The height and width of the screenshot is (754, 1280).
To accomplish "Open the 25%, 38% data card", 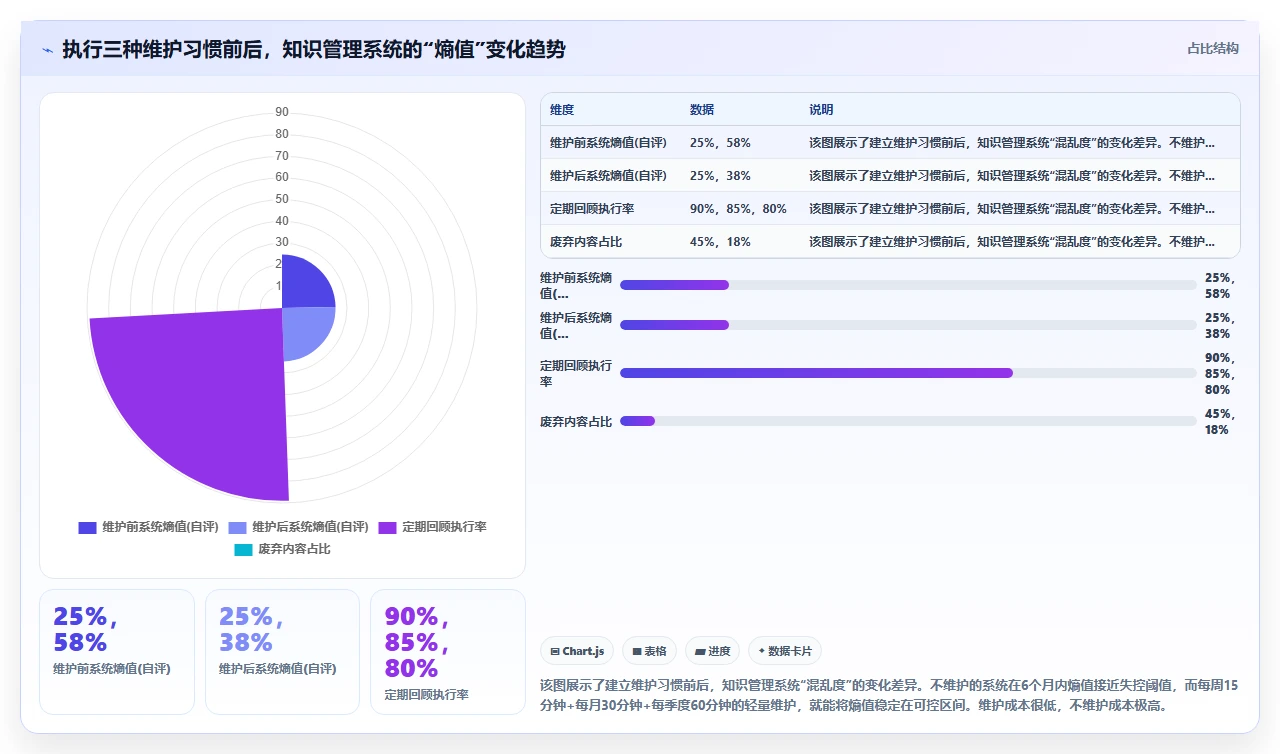I will (282, 652).
